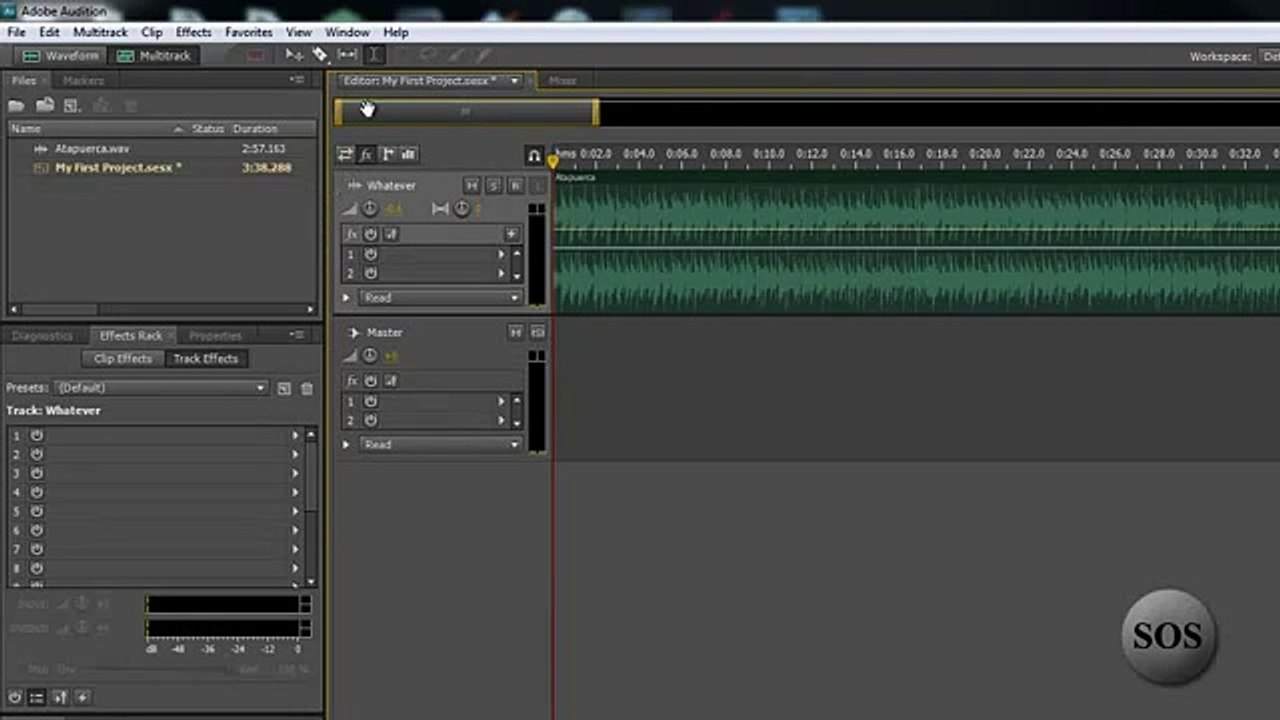The image size is (1280, 720).
Task: Switch to Waveform editor view
Action: (61, 56)
